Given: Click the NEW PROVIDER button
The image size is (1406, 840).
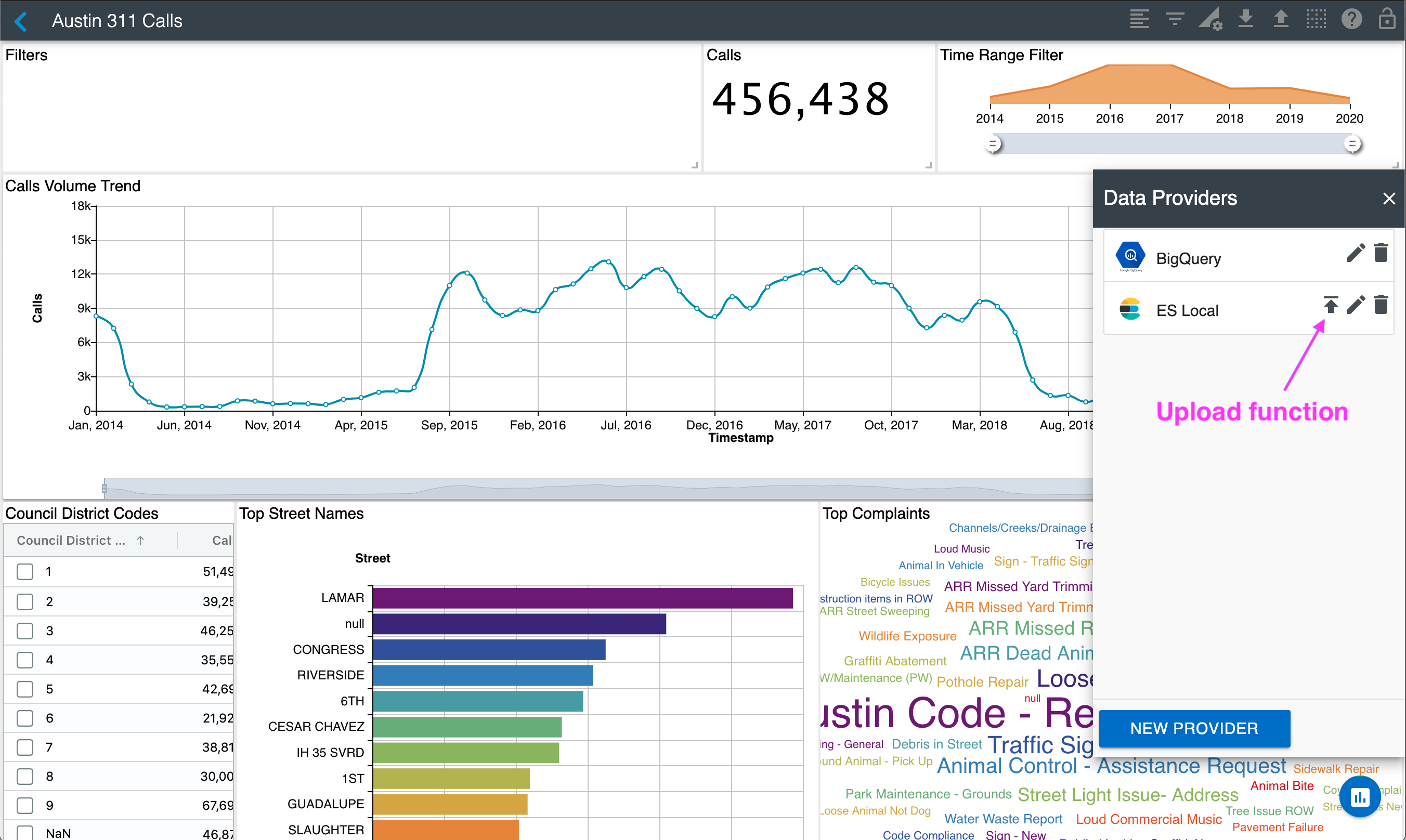Looking at the screenshot, I should pyautogui.click(x=1194, y=728).
